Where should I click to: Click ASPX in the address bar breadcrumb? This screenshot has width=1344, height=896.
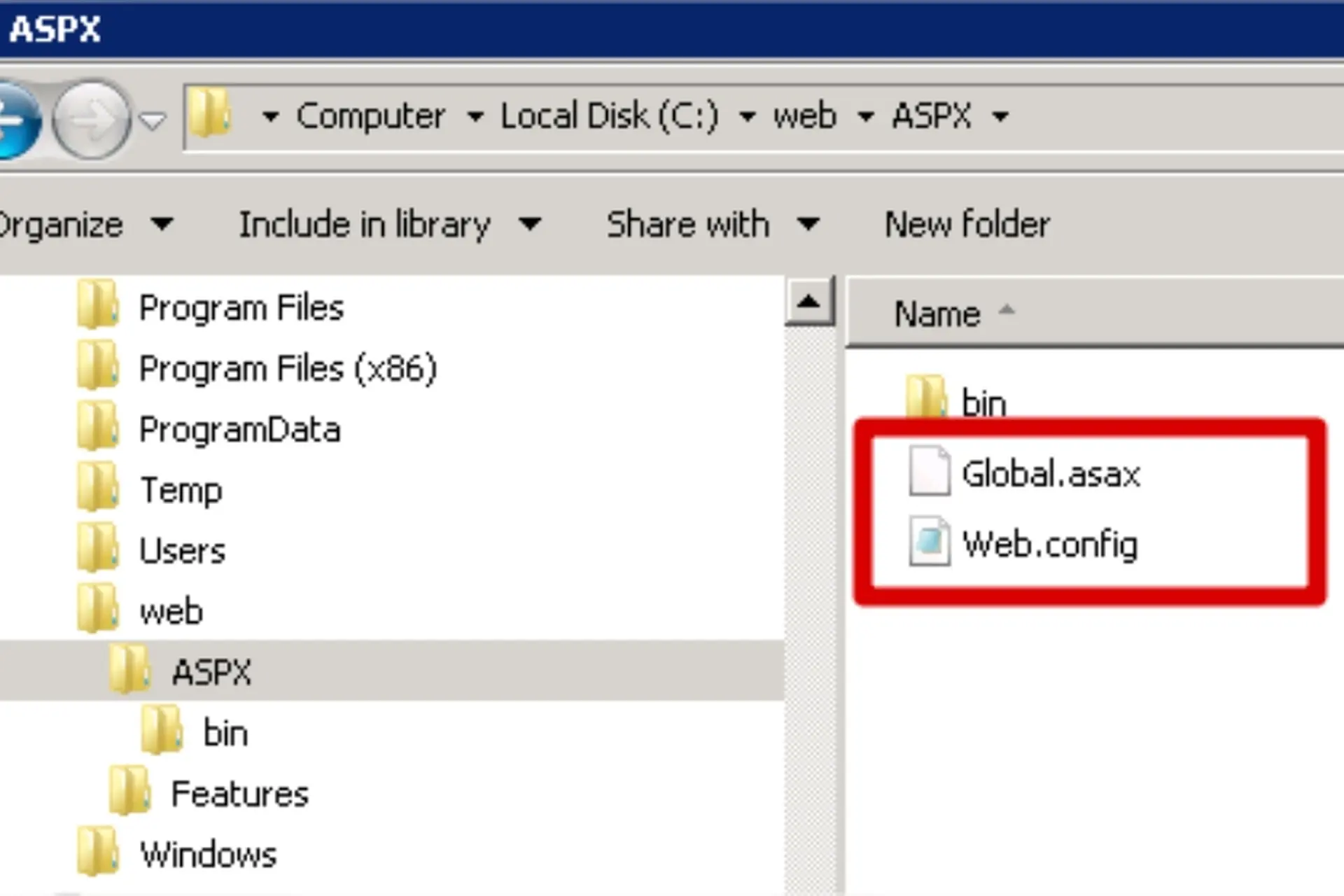(x=931, y=115)
